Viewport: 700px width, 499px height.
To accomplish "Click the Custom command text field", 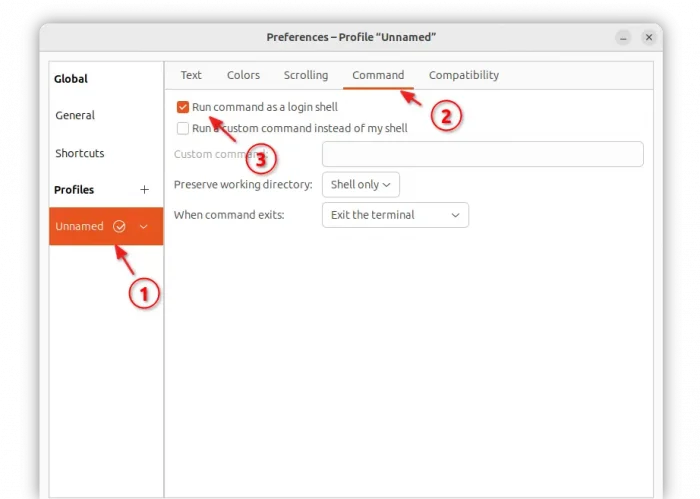I will pyautogui.click(x=482, y=154).
